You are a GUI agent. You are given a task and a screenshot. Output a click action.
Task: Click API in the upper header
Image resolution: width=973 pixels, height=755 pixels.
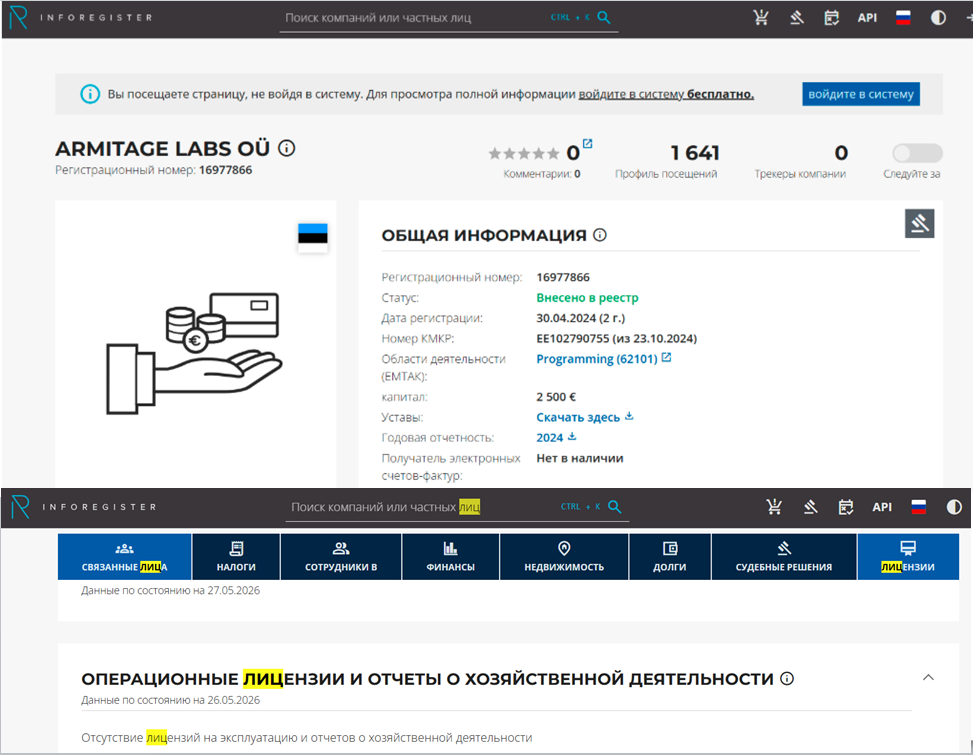[867, 18]
